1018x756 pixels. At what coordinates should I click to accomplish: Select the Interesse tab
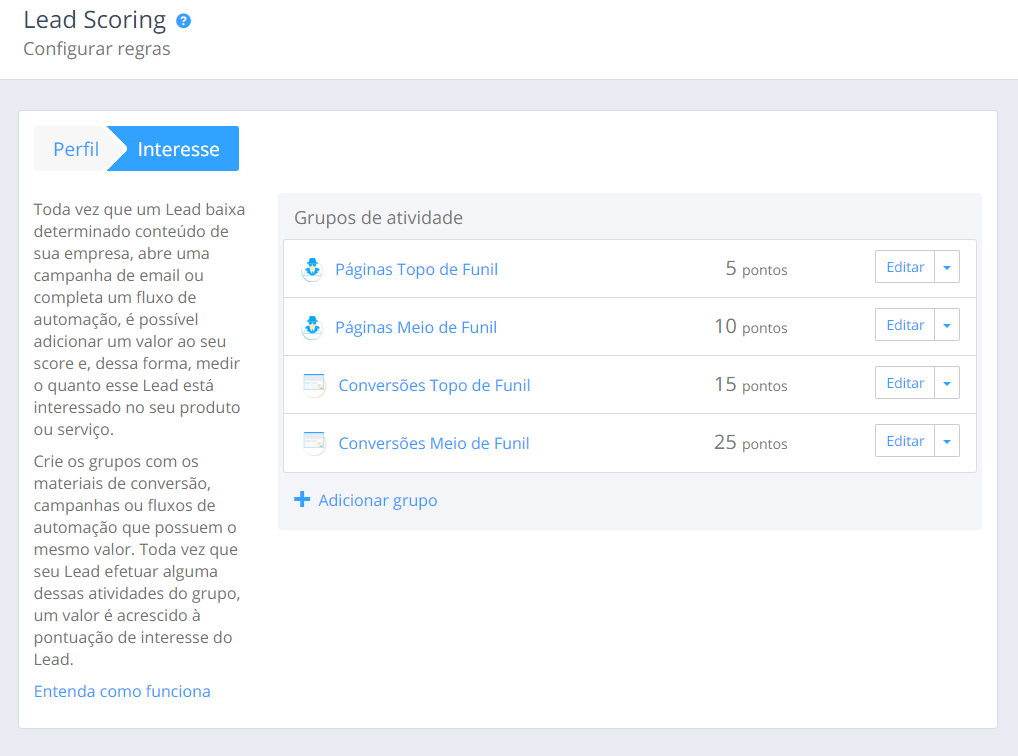pyautogui.click(x=178, y=149)
